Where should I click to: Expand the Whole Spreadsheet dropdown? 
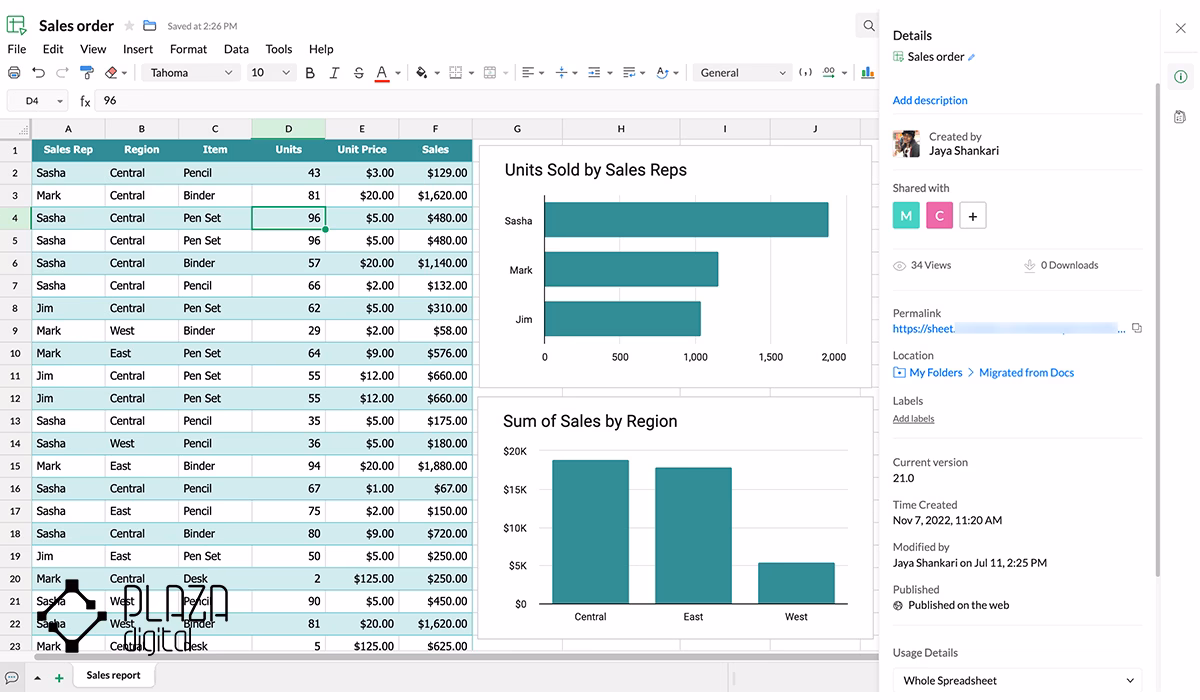pyautogui.click(x=1017, y=681)
